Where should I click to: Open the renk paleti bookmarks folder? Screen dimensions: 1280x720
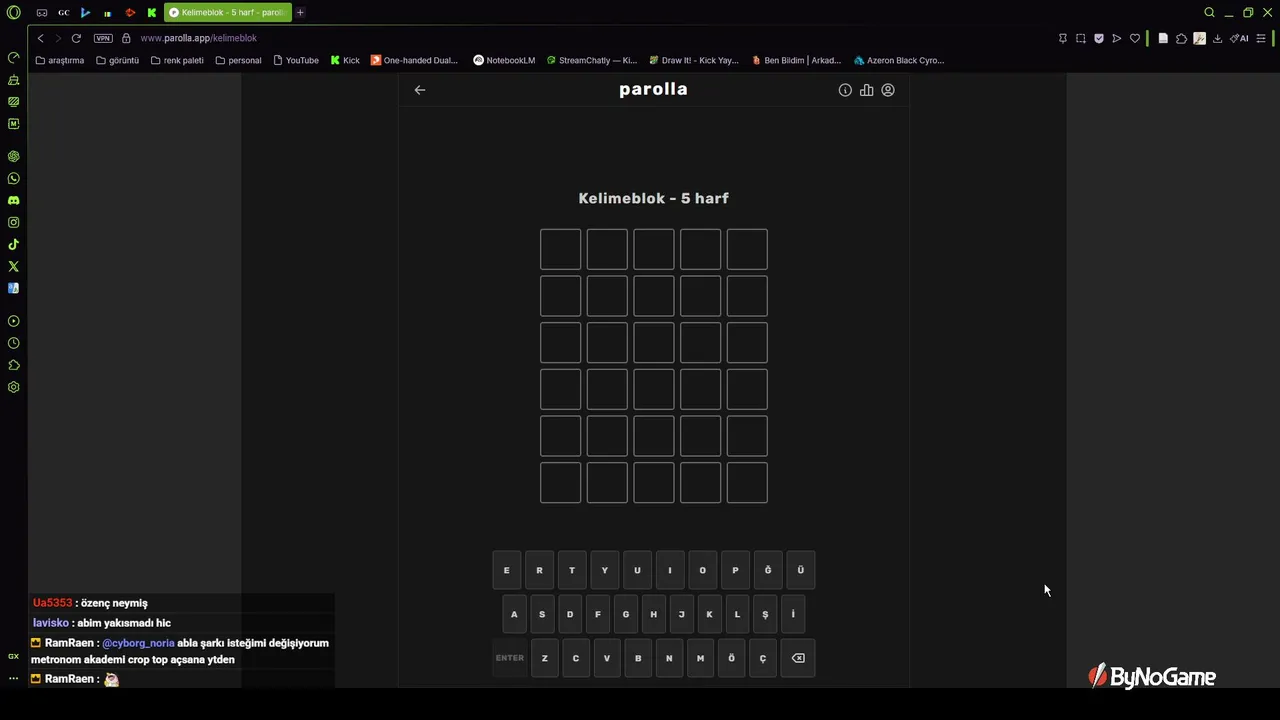(177, 60)
